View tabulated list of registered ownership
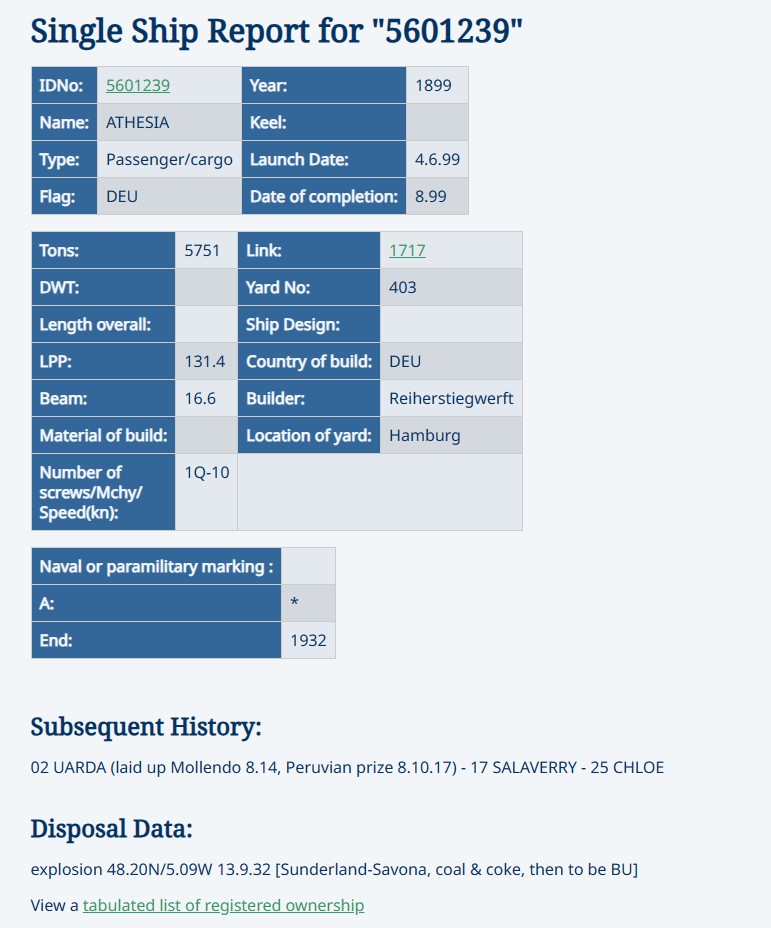This screenshot has height=928, width=771. (223, 905)
